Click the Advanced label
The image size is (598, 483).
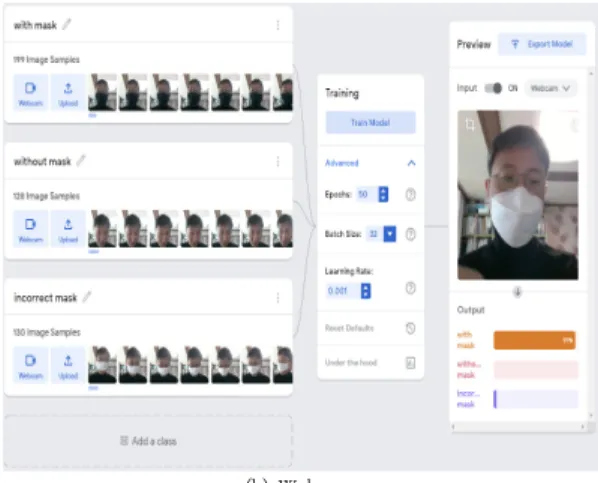[342, 163]
